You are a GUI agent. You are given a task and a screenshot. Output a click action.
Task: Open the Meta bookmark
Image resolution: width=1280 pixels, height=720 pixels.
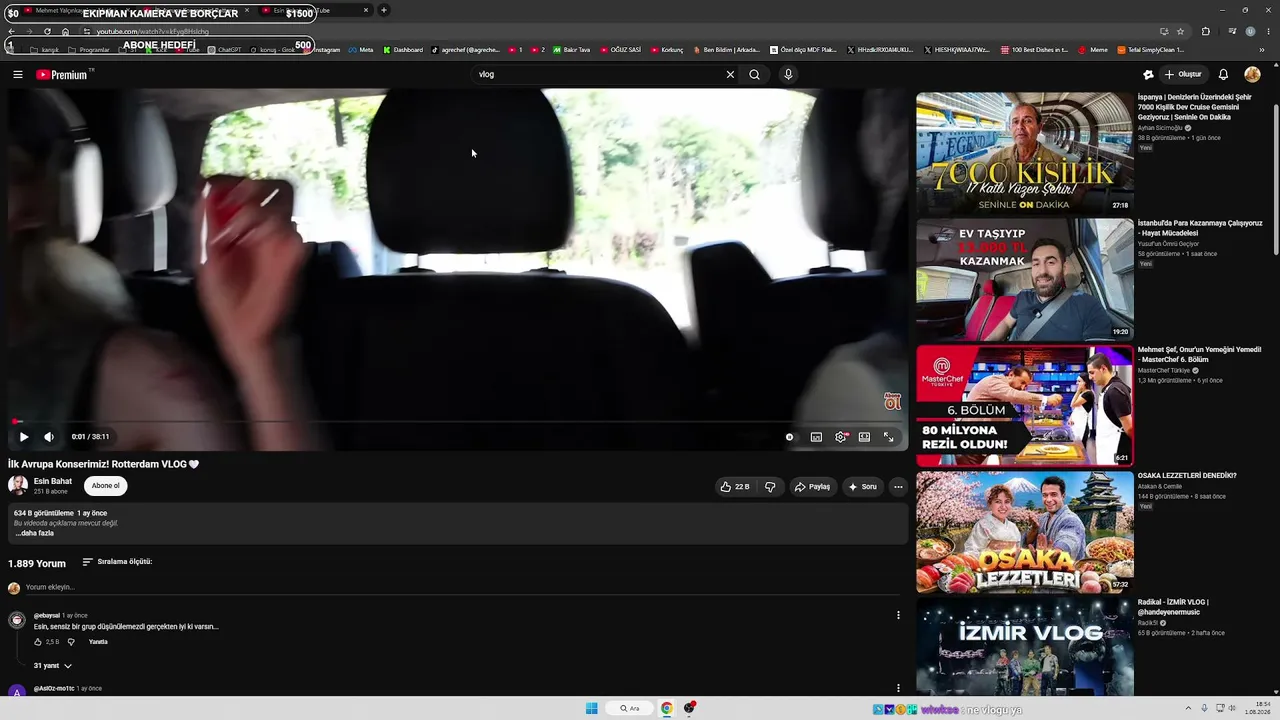[361, 50]
